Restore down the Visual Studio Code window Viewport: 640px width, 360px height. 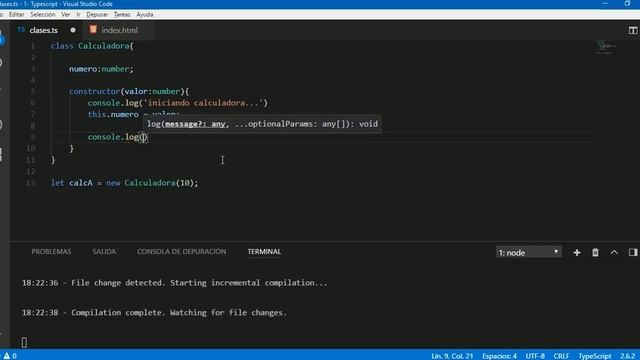627,4
